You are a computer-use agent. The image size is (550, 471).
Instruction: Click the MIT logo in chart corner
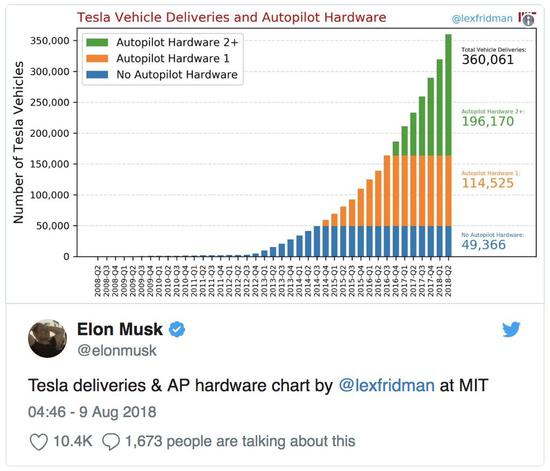(528, 19)
